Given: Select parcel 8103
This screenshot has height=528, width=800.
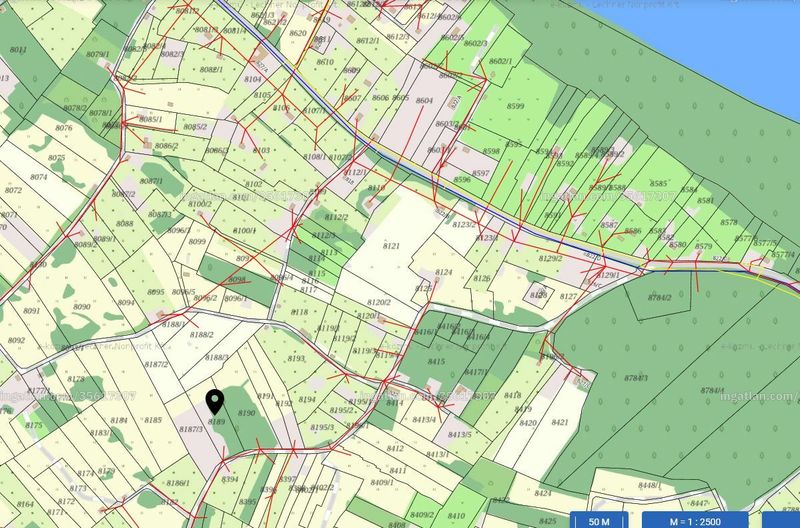Looking at the screenshot, I should coord(261,150).
